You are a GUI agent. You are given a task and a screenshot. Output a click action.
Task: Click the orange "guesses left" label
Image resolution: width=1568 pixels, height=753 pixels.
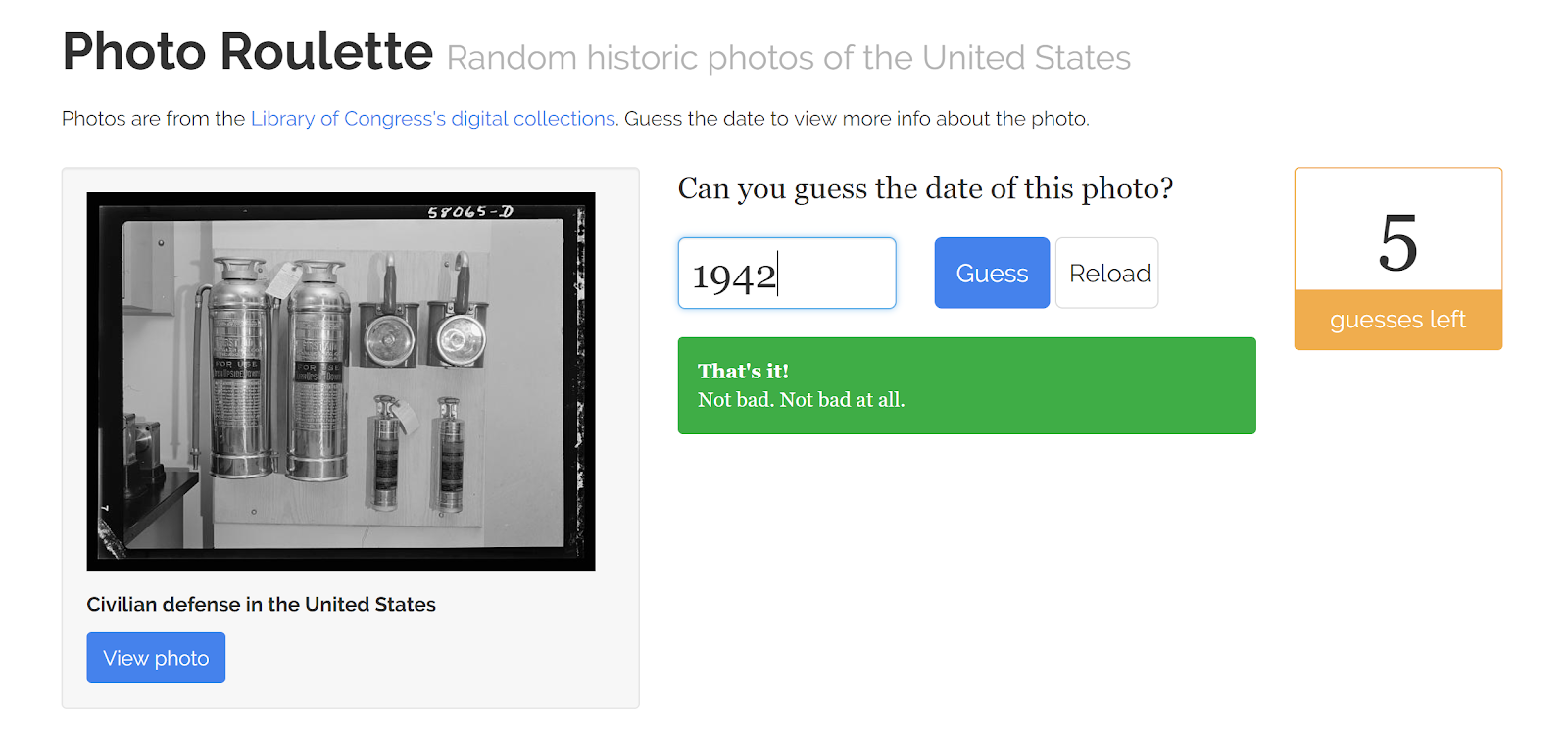point(1397,320)
